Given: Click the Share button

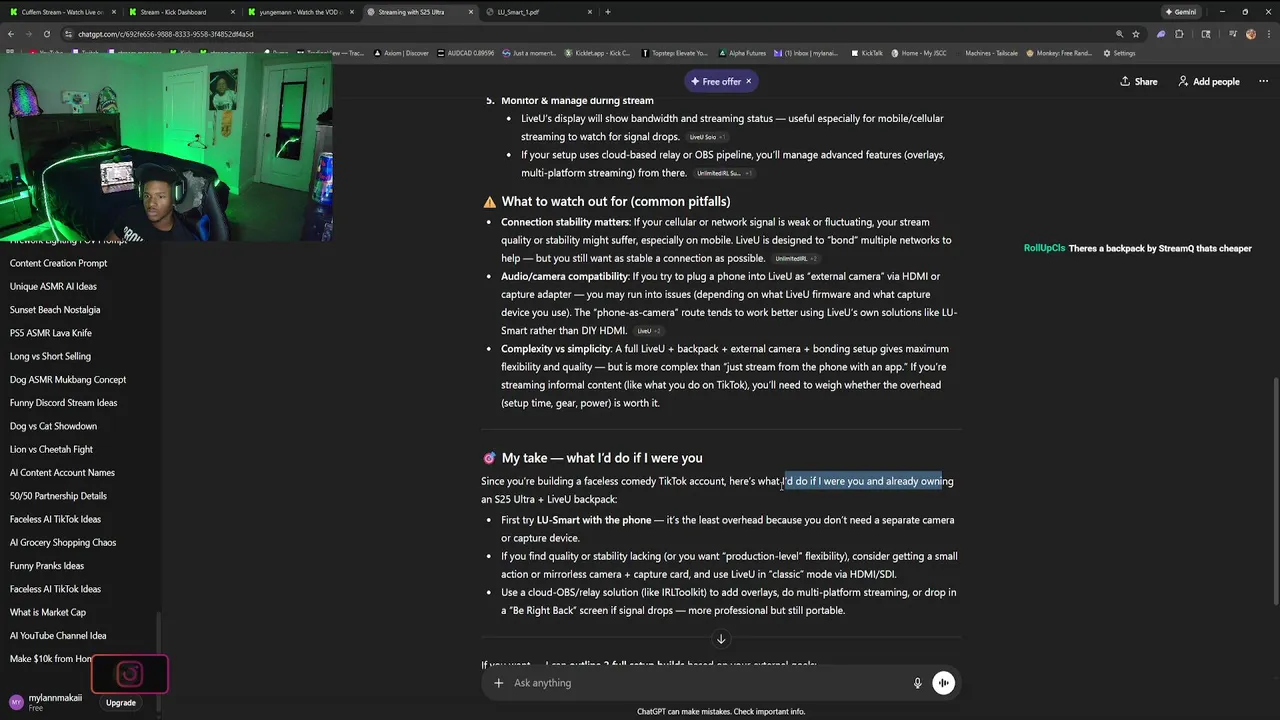Looking at the screenshot, I should pyautogui.click(x=1138, y=81).
